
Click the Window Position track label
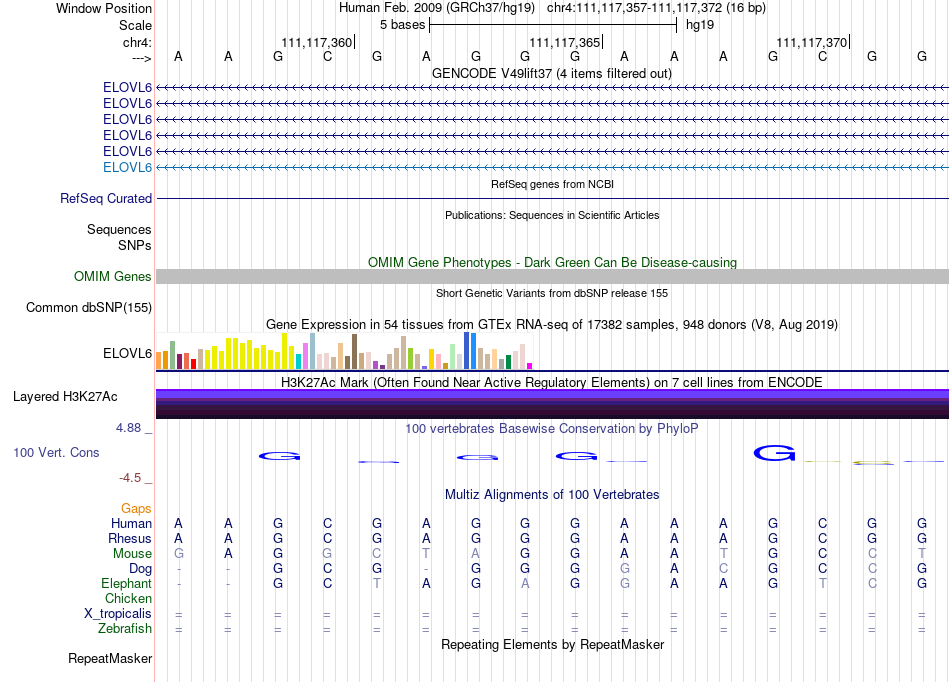point(104,8)
